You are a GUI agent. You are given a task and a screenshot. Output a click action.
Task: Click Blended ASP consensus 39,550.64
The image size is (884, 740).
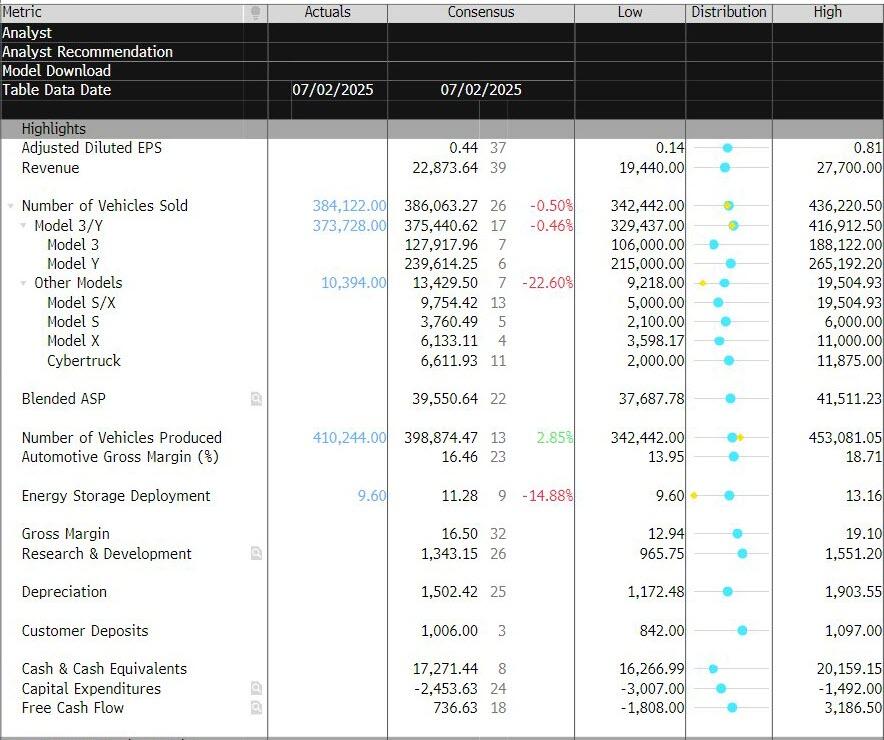[x=445, y=399]
